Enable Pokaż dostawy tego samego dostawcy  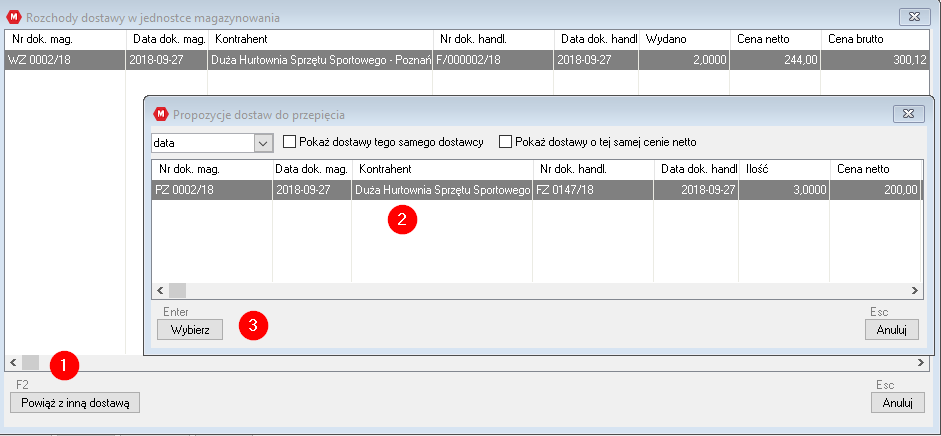point(290,142)
